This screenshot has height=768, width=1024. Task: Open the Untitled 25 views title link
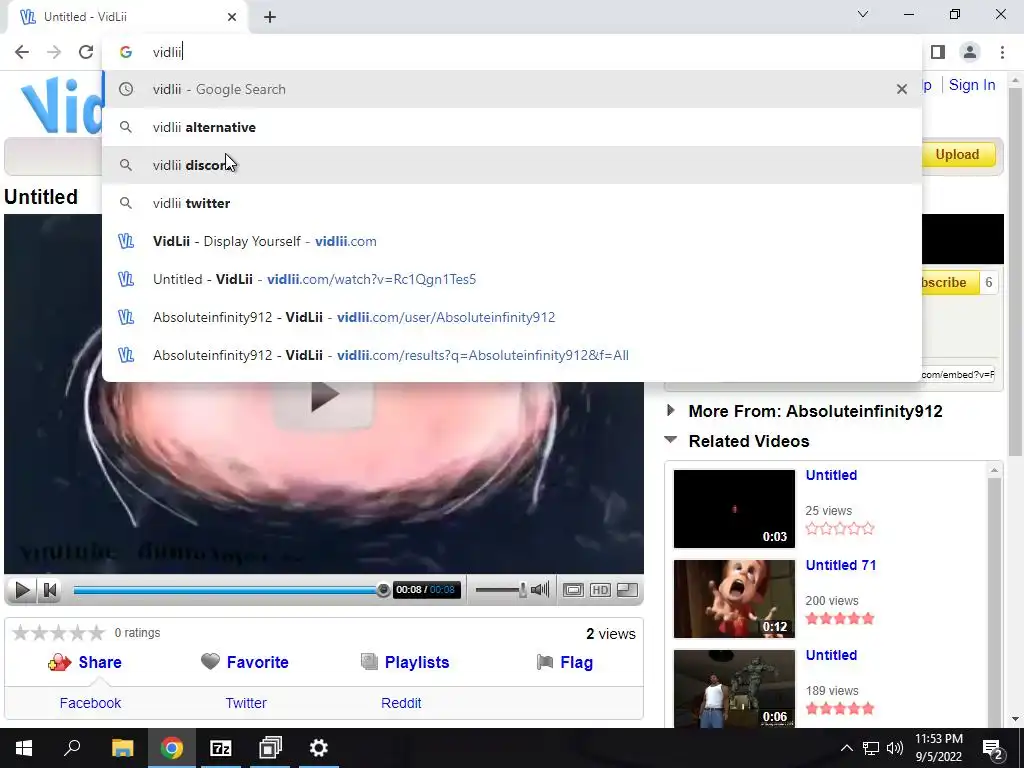coord(831,475)
